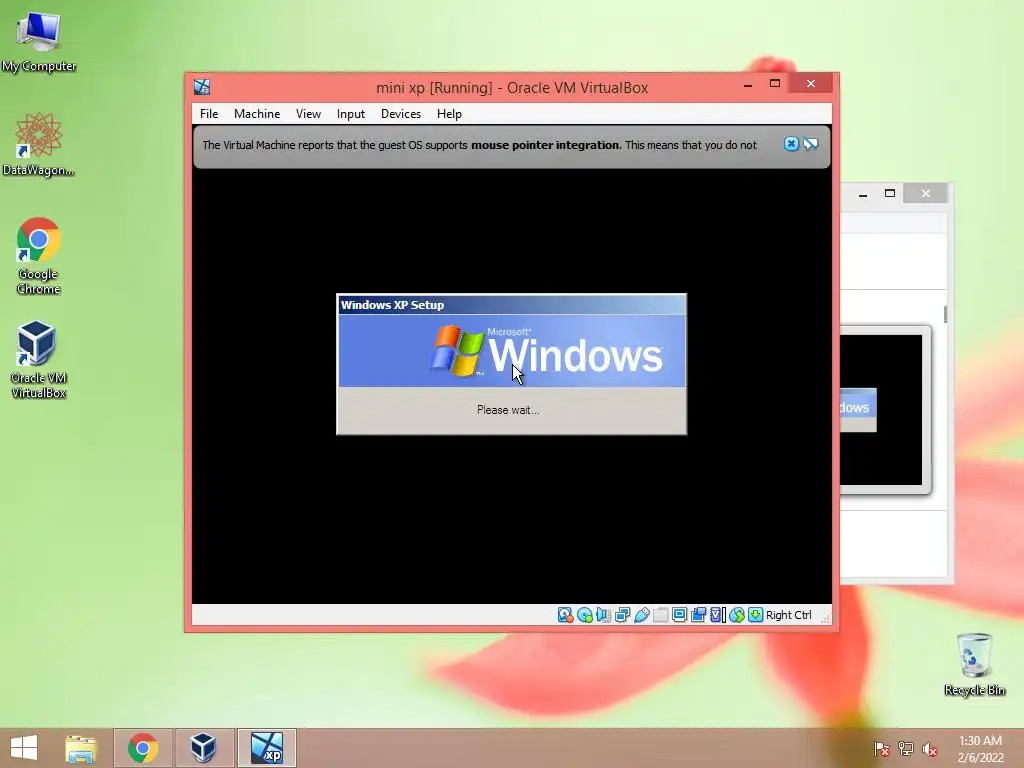Maximize the mini xp VirtualBox window
The width and height of the screenshot is (1024, 768).
[x=775, y=84]
